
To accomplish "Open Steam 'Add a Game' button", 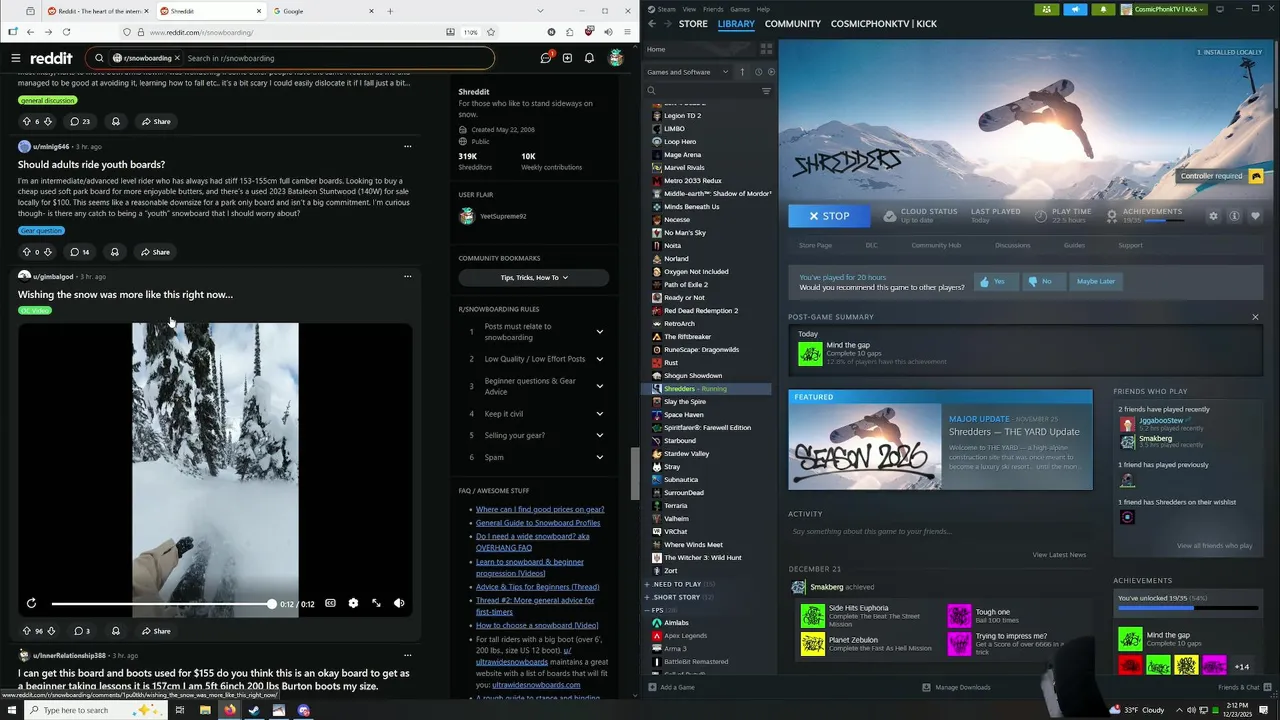I will point(670,687).
